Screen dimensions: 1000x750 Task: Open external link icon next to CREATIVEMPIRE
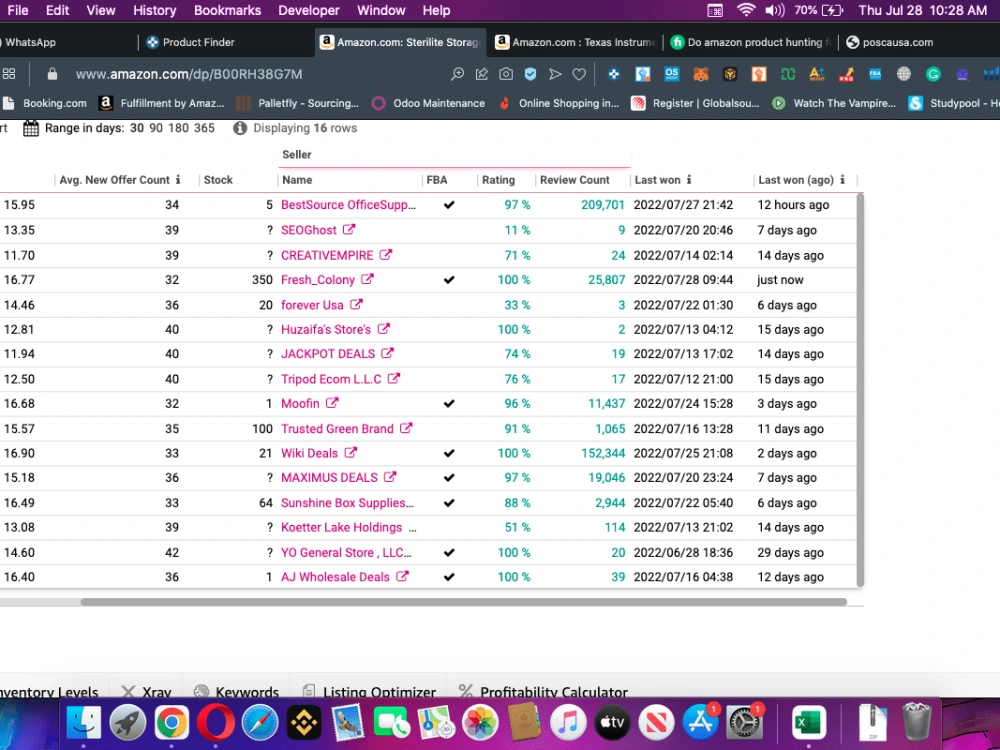[x=386, y=254]
